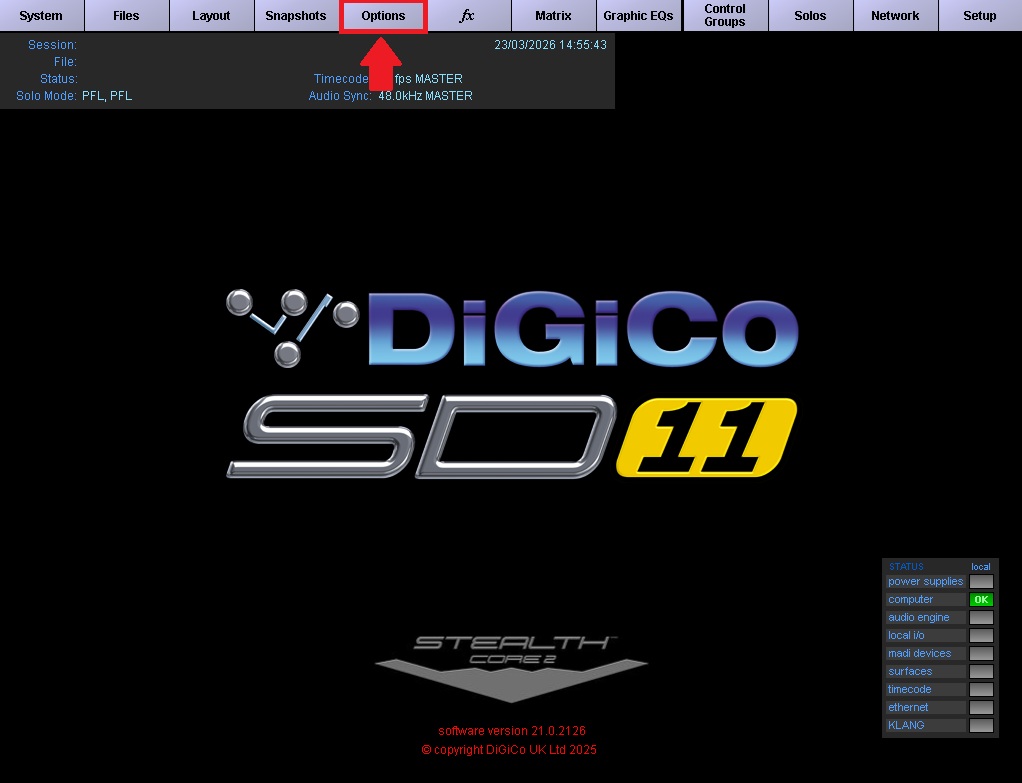The image size is (1022, 783).
Task: Click the ethernet status indicator
Action: (x=981, y=707)
